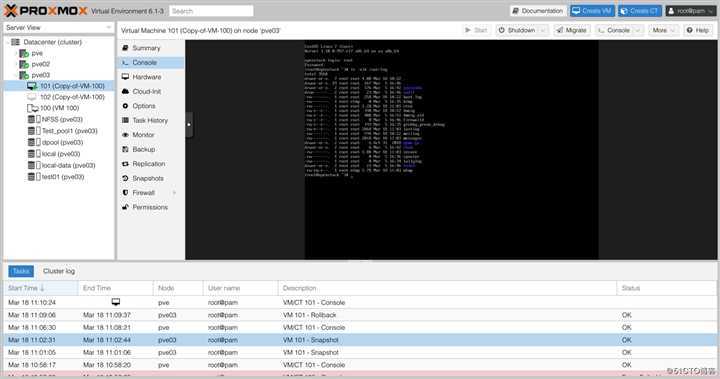The width and height of the screenshot is (720, 379).
Task: Click the Cloud-Init cloud icon
Action: pos(125,91)
